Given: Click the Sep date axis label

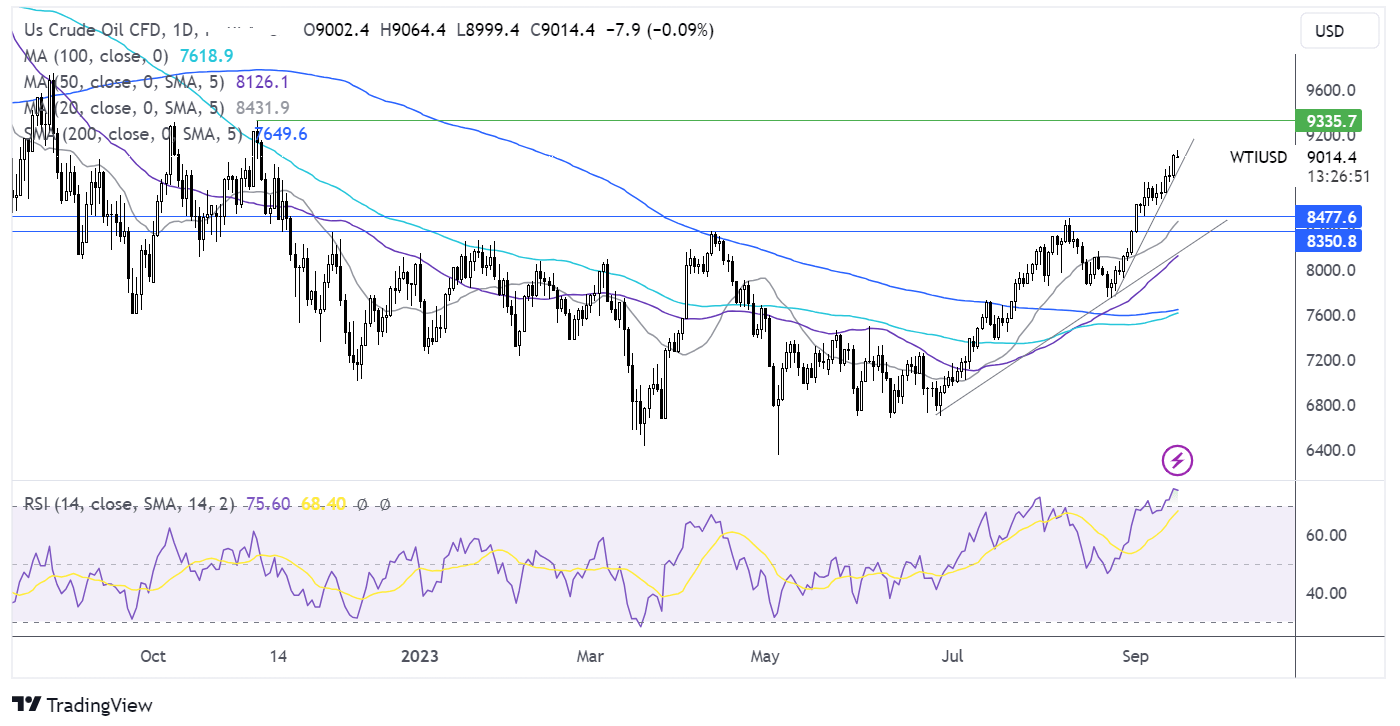Looking at the screenshot, I should click(1135, 657).
